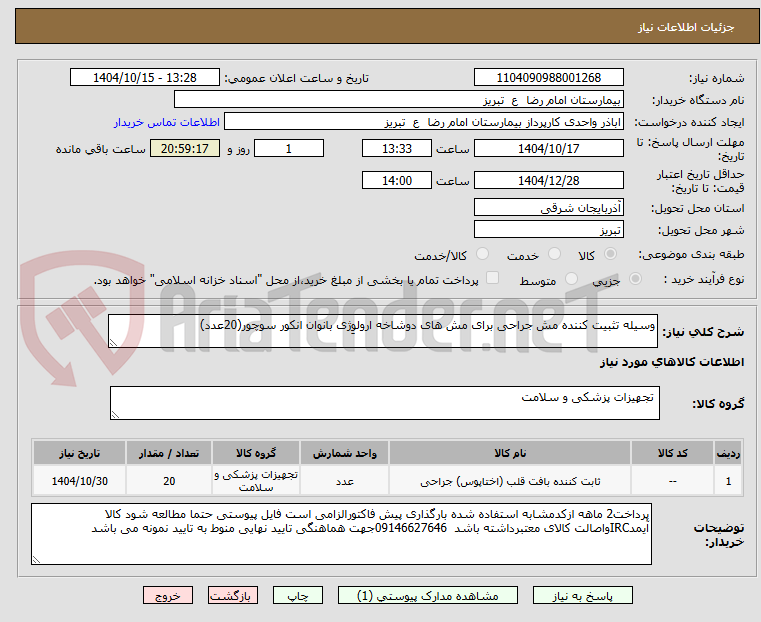Screen dimensions: 761x622
Task: Toggle the اسناد خزانه اسلامی payment checkbox
Action: [493, 278]
